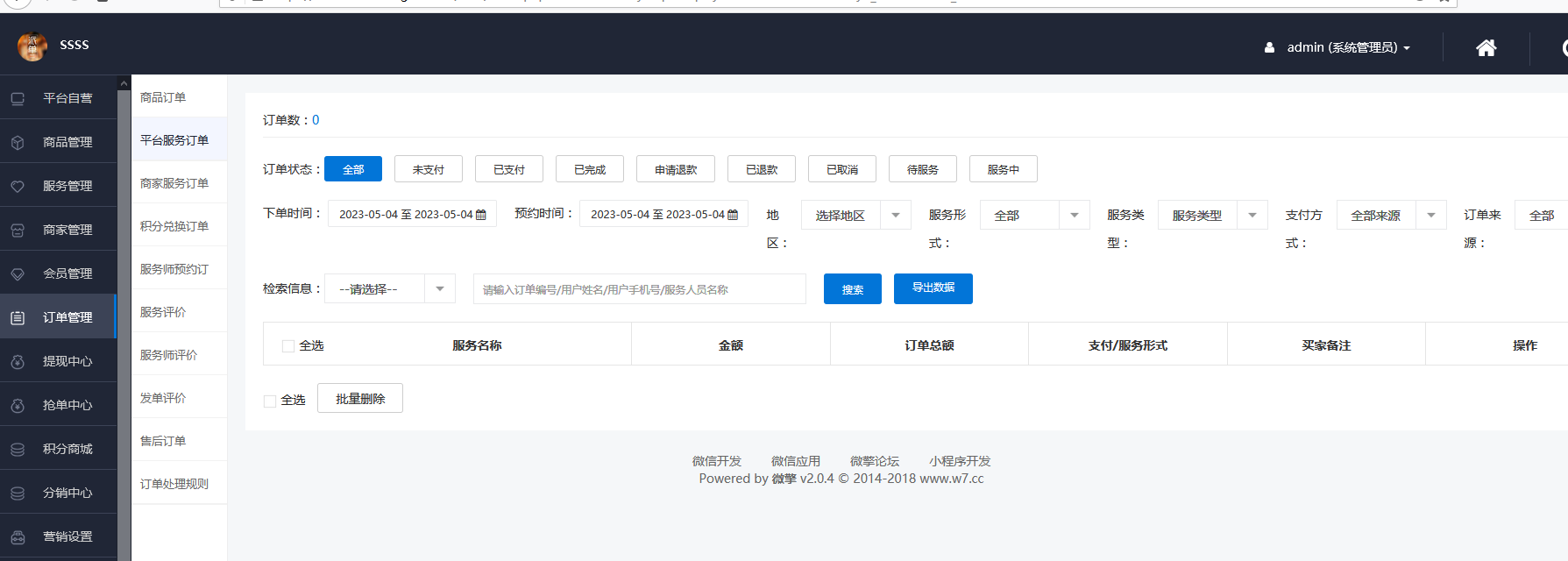Click the 下单时间 date range field
Viewport: 1568px width, 561px height.
[412, 214]
